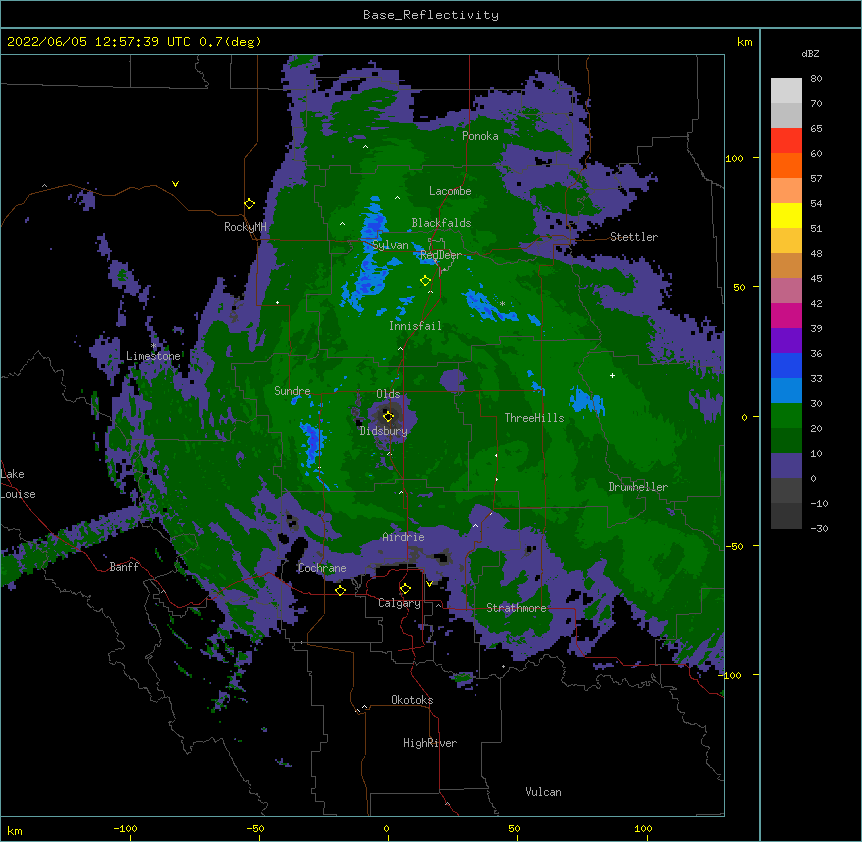Click the Innisfail label

point(415,326)
